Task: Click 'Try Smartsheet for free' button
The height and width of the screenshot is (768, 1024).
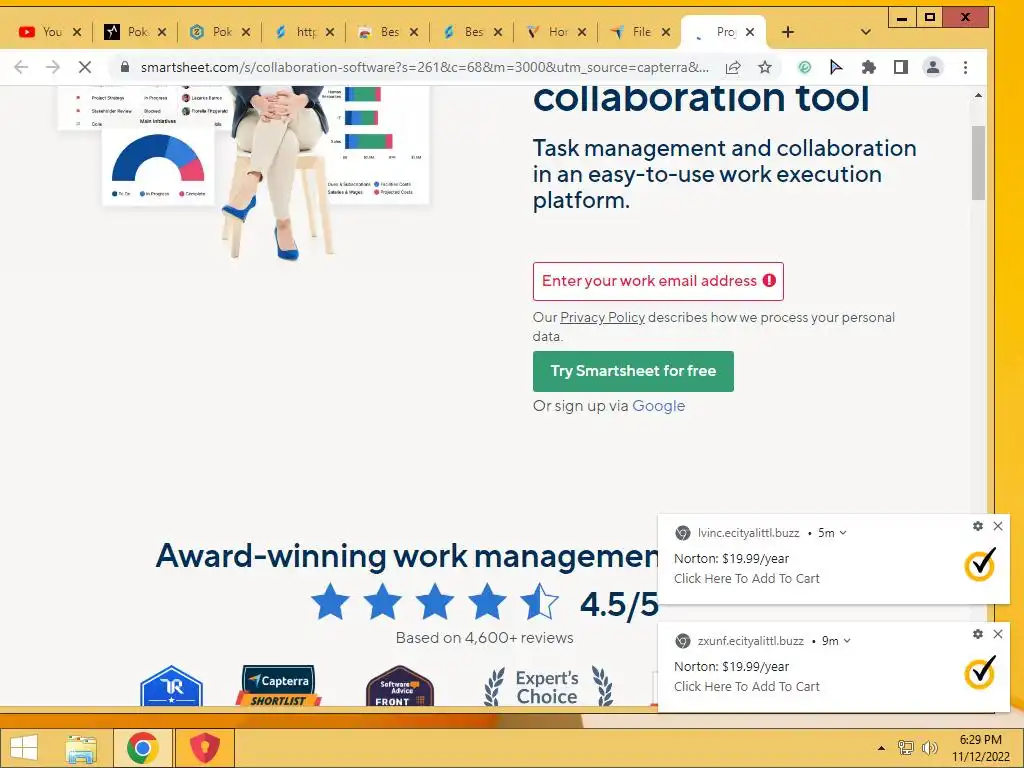Action: click(x=633, y=371)
